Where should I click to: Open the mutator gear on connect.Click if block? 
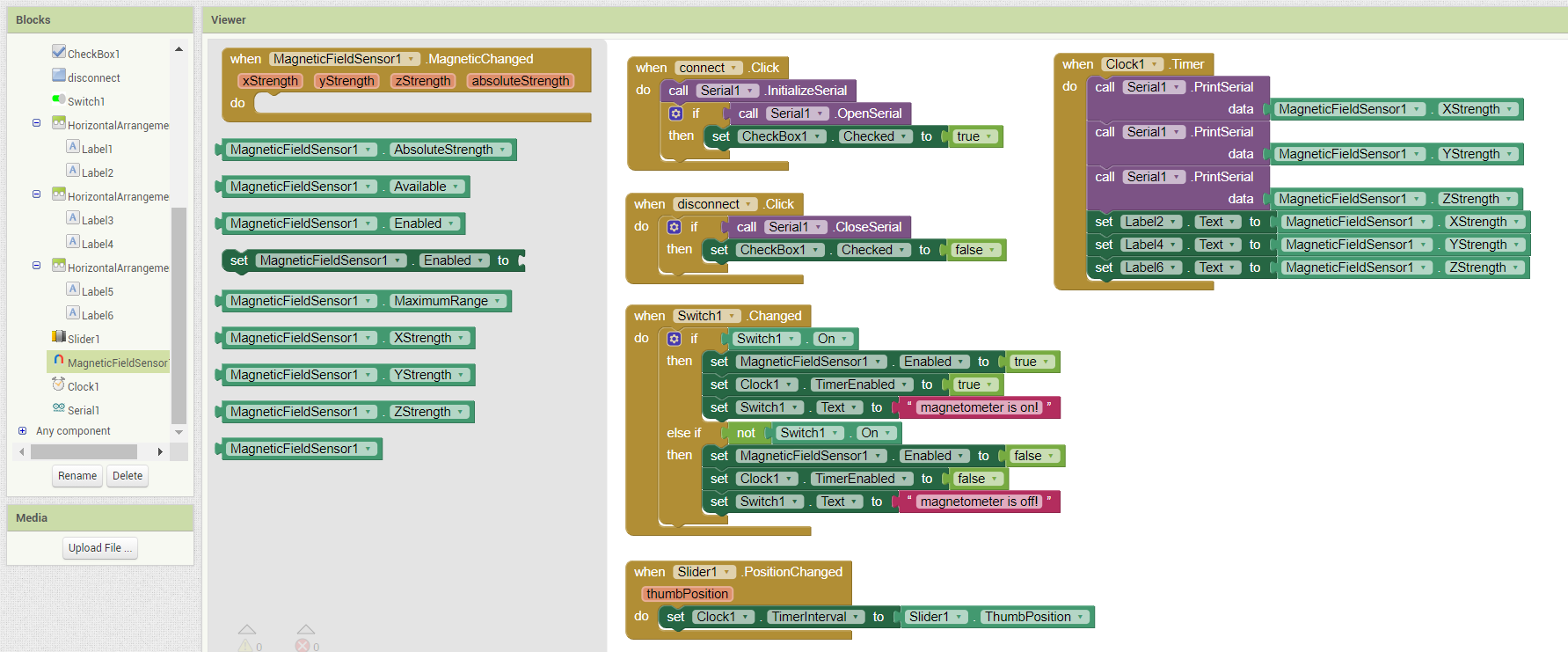675,114
